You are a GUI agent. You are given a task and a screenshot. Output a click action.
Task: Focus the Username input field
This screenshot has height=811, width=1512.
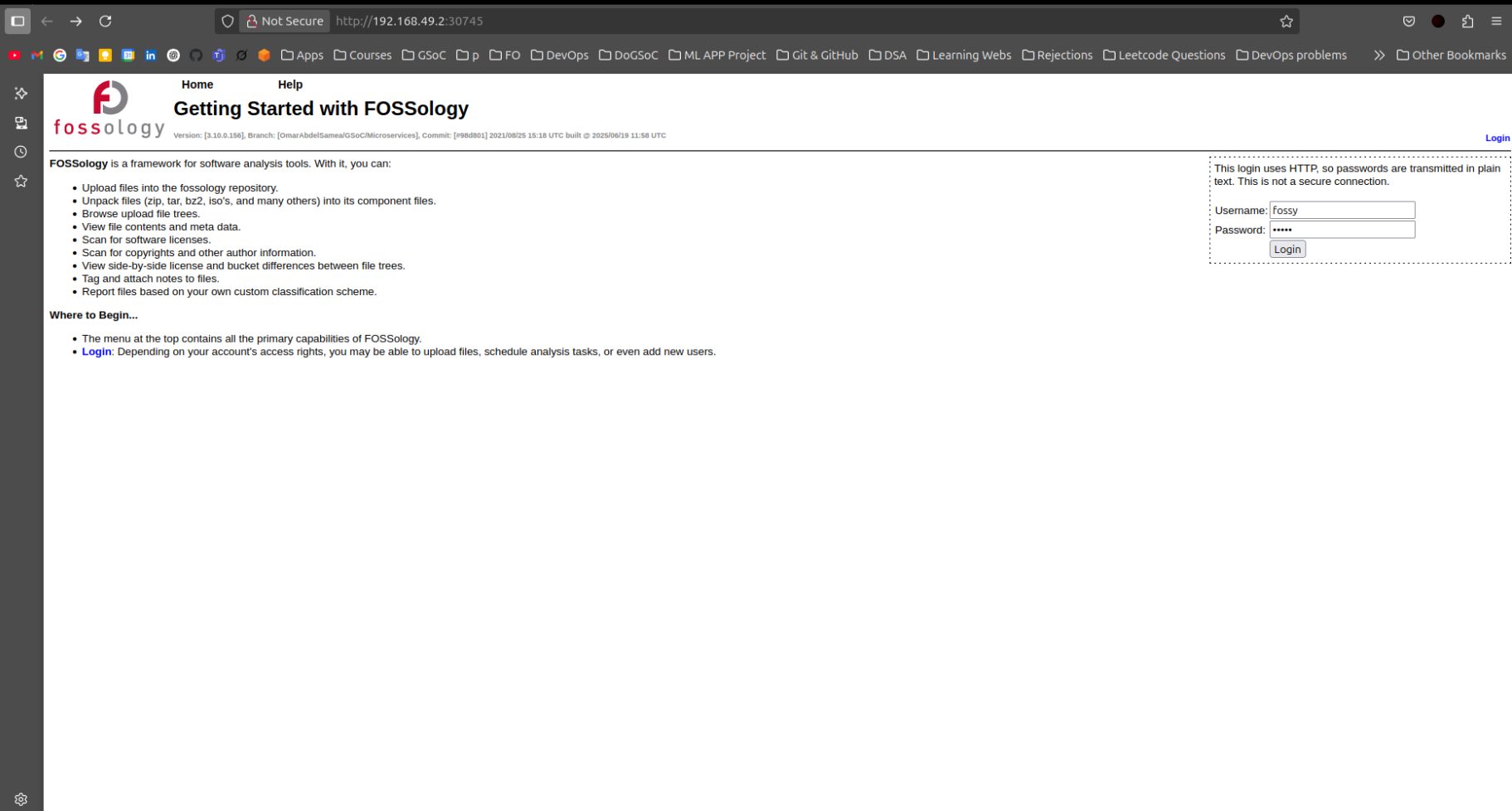coord(1342,210)
